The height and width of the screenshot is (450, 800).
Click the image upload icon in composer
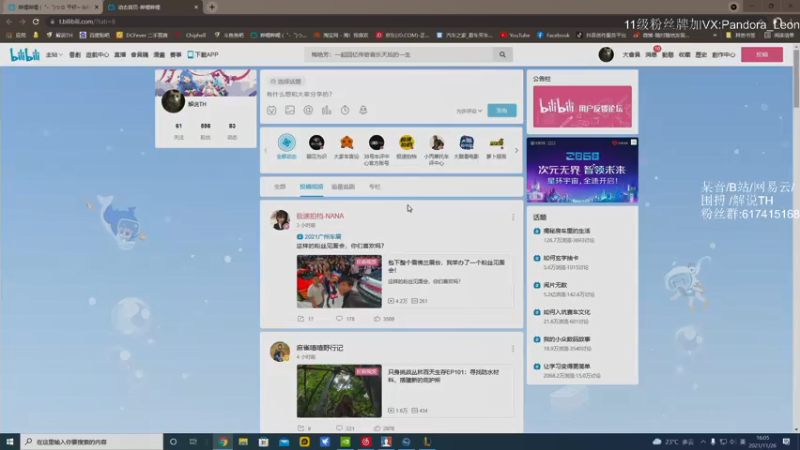coord(290,110)
